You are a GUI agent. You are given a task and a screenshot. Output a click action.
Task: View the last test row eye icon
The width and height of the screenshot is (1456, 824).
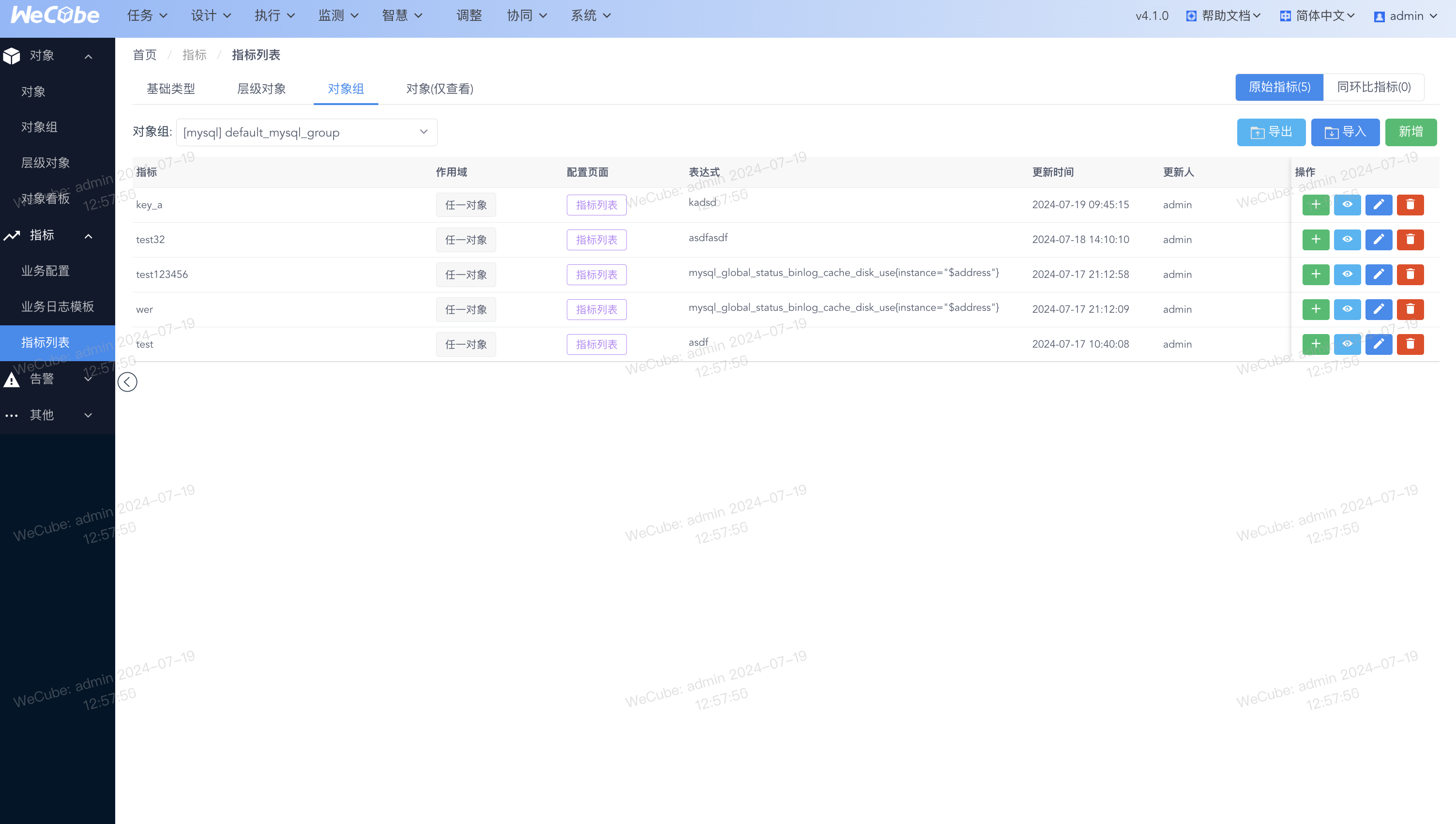coord(1348,344)
